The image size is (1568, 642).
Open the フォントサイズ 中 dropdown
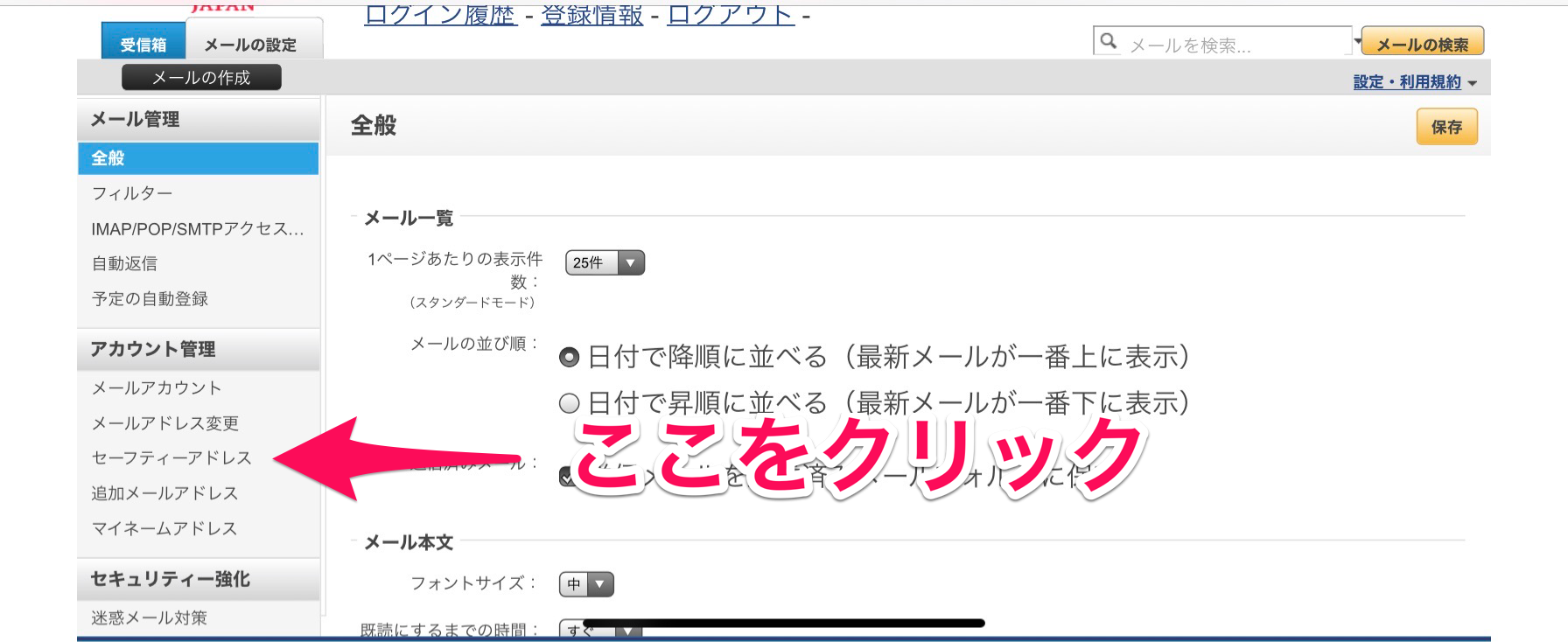click(x=586, y=584)
